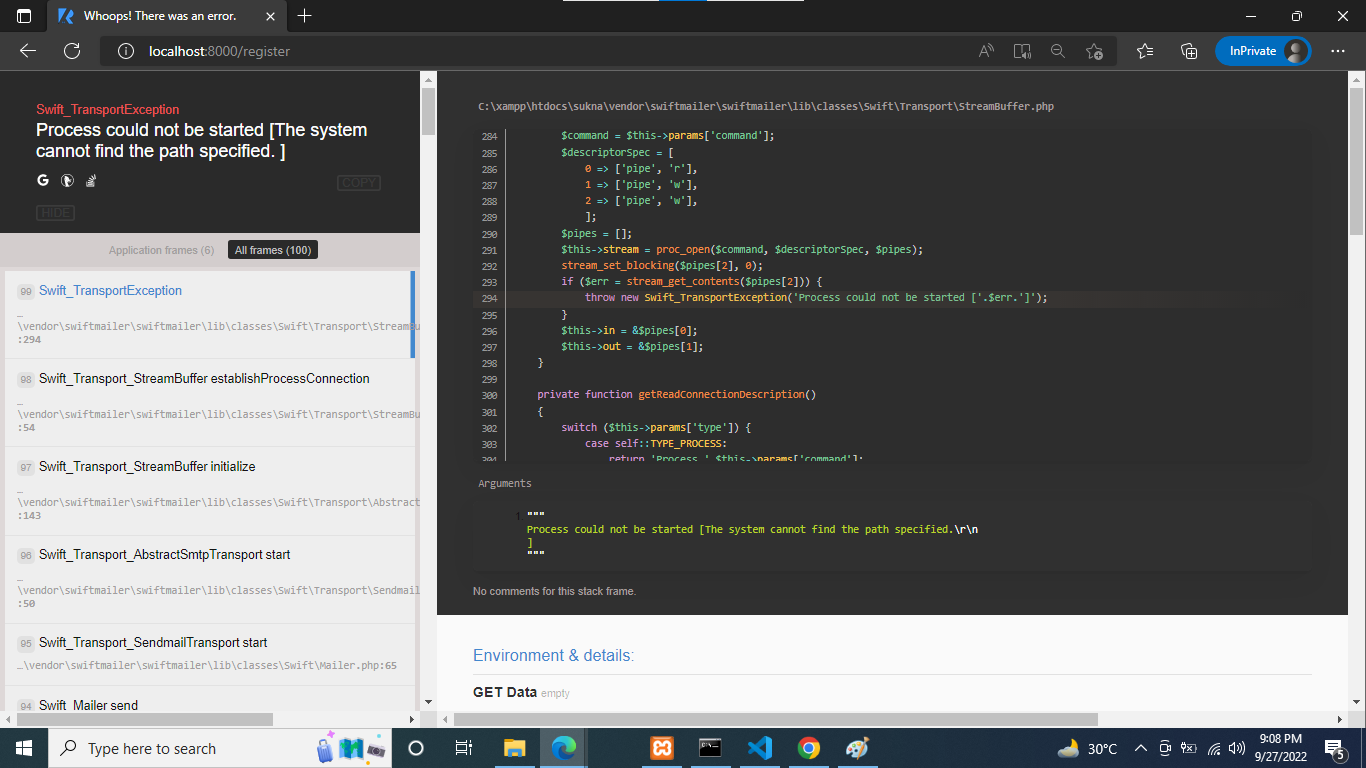The height and width of the screenshot is (768, 1366).
Task: Refresh the localhost page
Action: pos(72,51)
